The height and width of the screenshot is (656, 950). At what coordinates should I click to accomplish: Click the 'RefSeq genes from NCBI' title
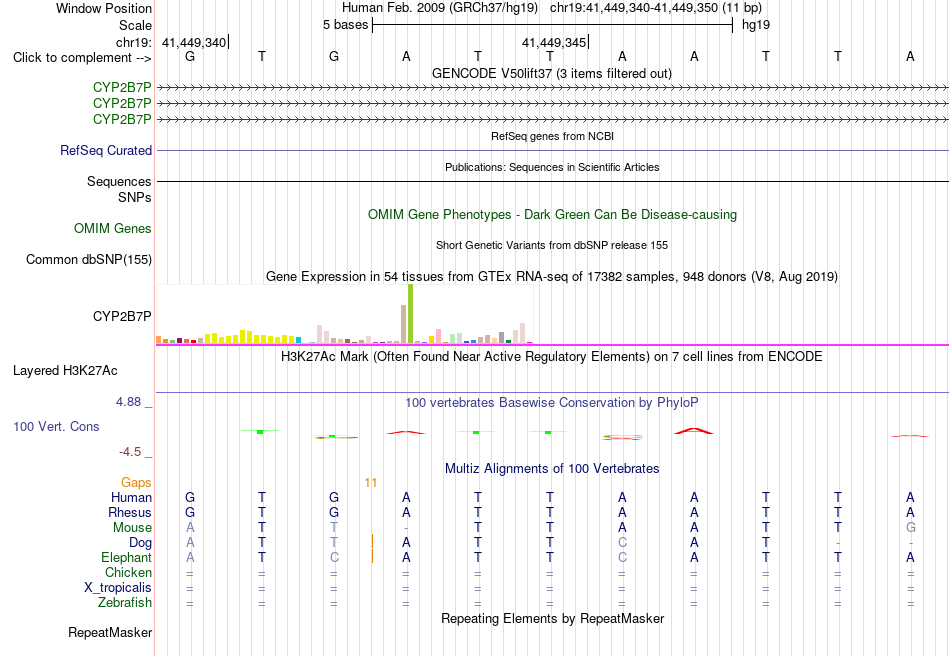pos(552,136)
